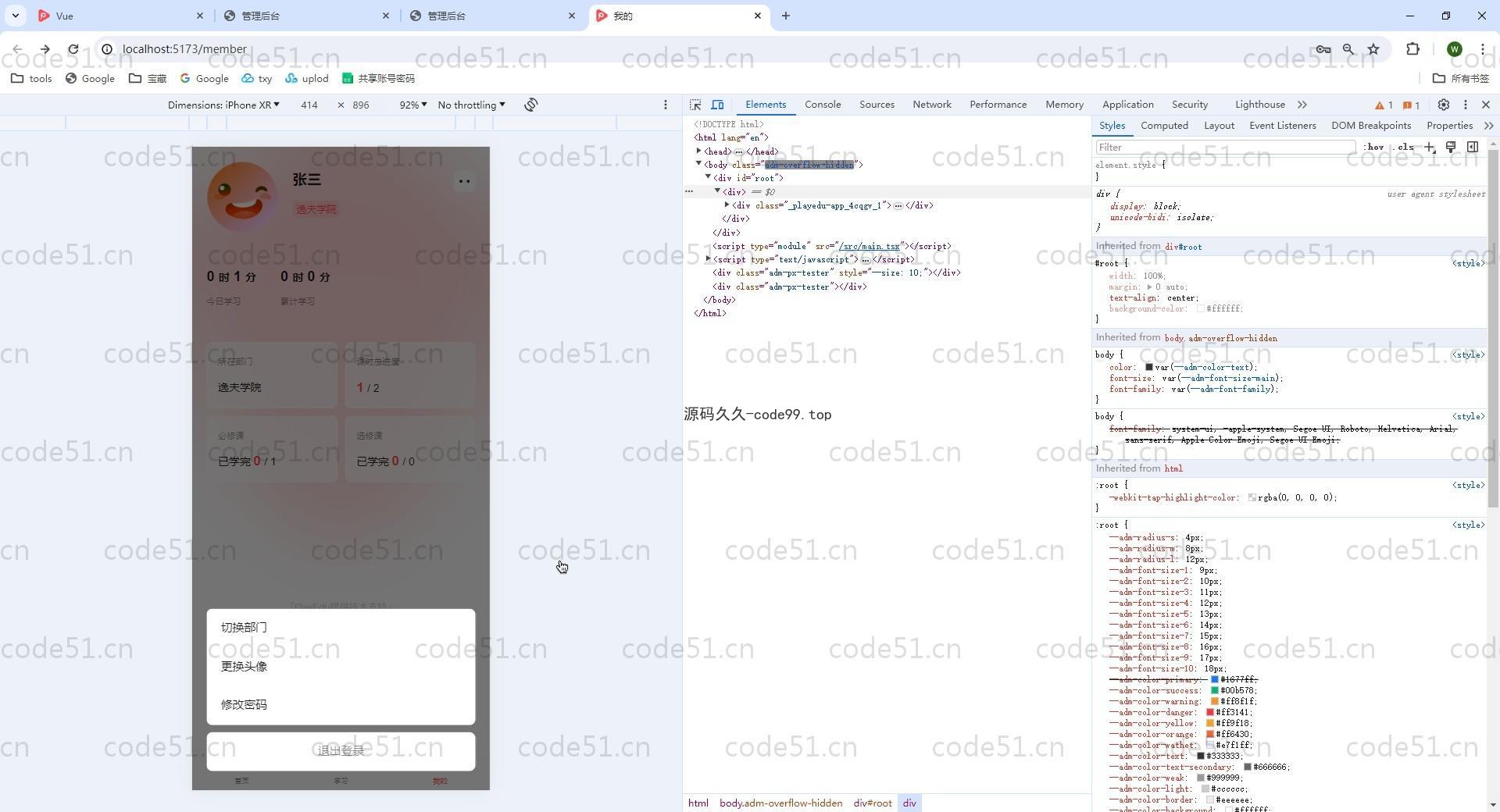The height and width of the screenshot is (812, 1500).
Task: Open the Dimensions iPhone XR dropdown
Action: pos(223,105)
